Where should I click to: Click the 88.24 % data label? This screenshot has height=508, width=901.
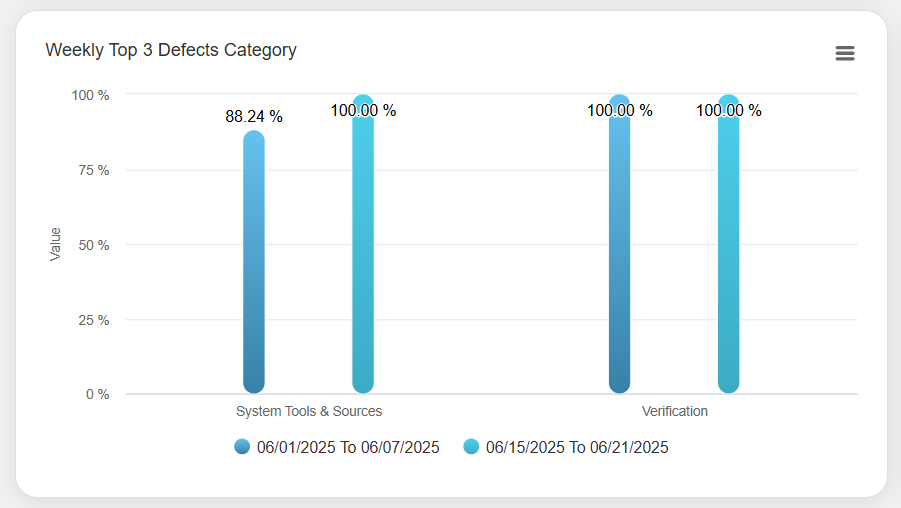254,117
